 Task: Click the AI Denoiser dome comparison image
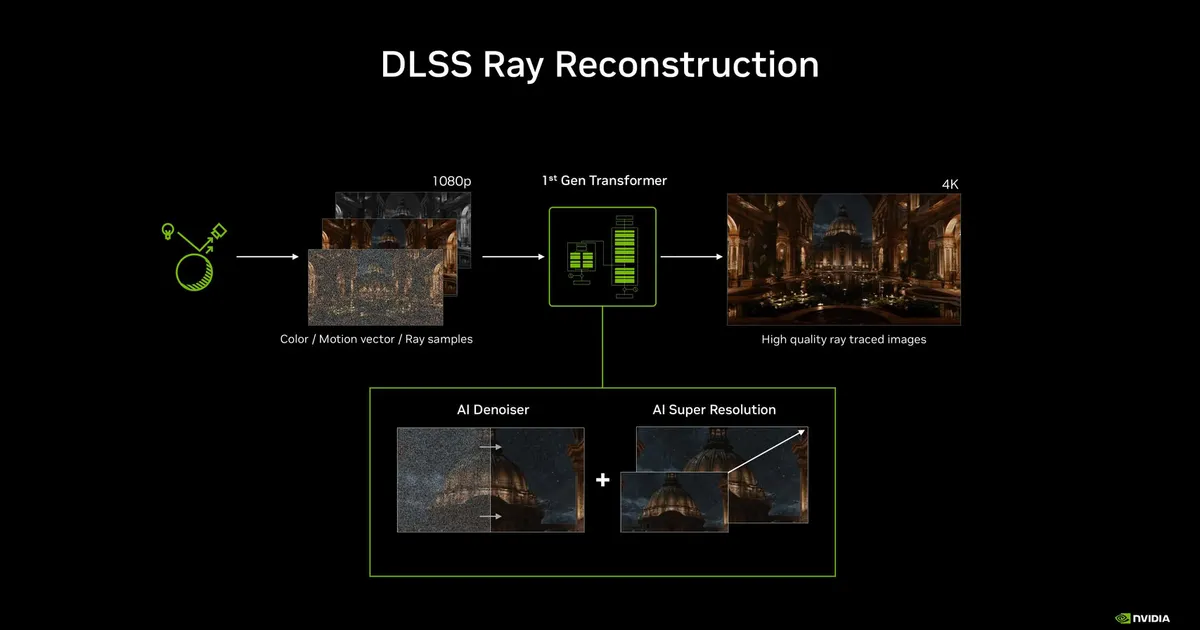coord(491,480)
